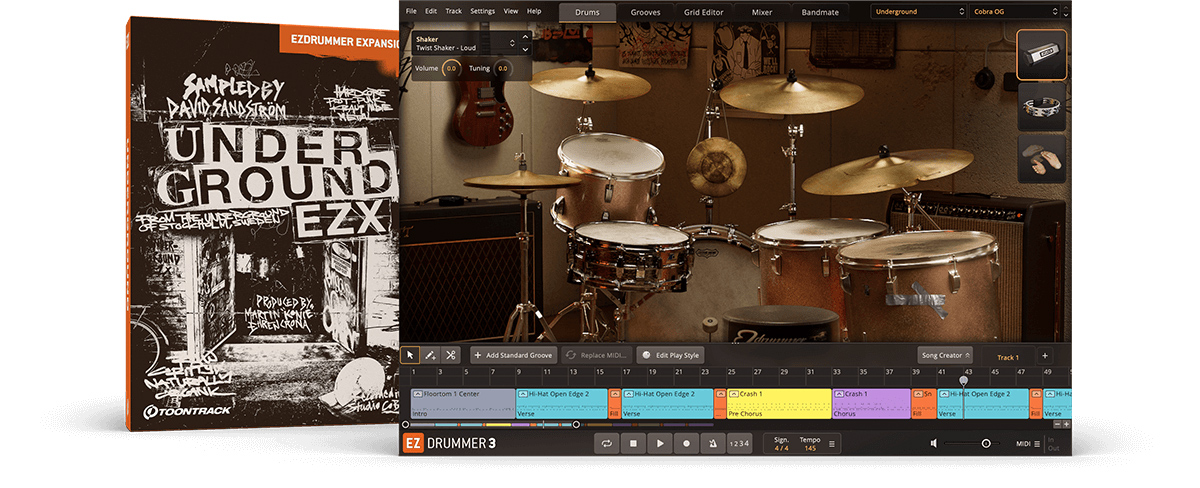
Task: Toggle collapse arrow on Fill Sn block
Action: coord(918,394)
